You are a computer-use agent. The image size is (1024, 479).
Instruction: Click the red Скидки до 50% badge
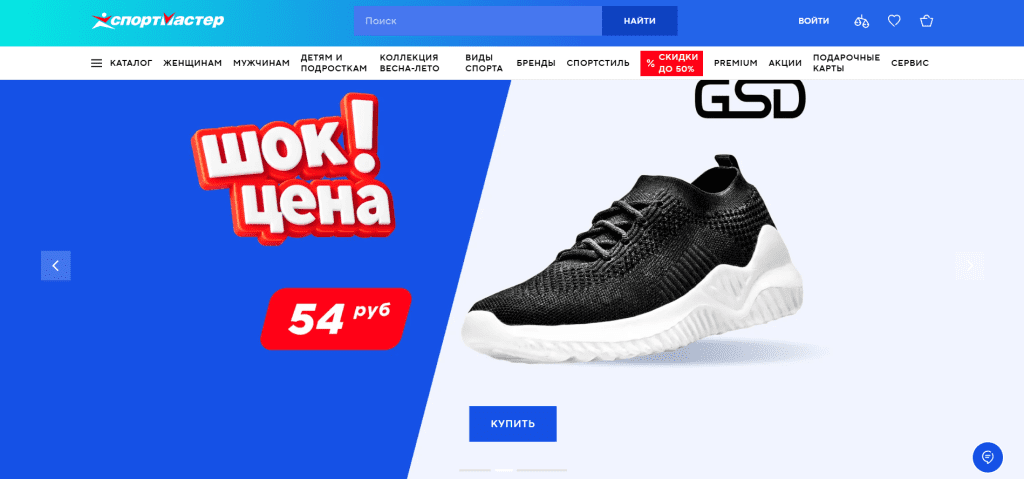point(672,63)
